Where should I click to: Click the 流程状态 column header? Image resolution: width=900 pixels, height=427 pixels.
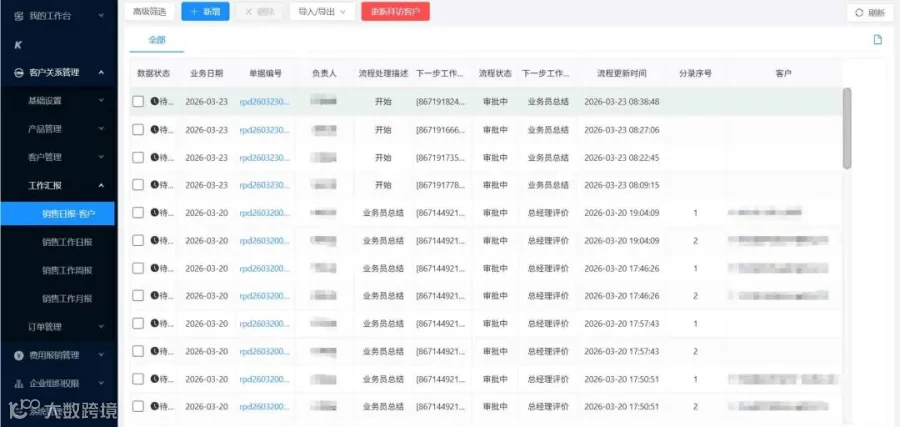(x=495, y=73)
